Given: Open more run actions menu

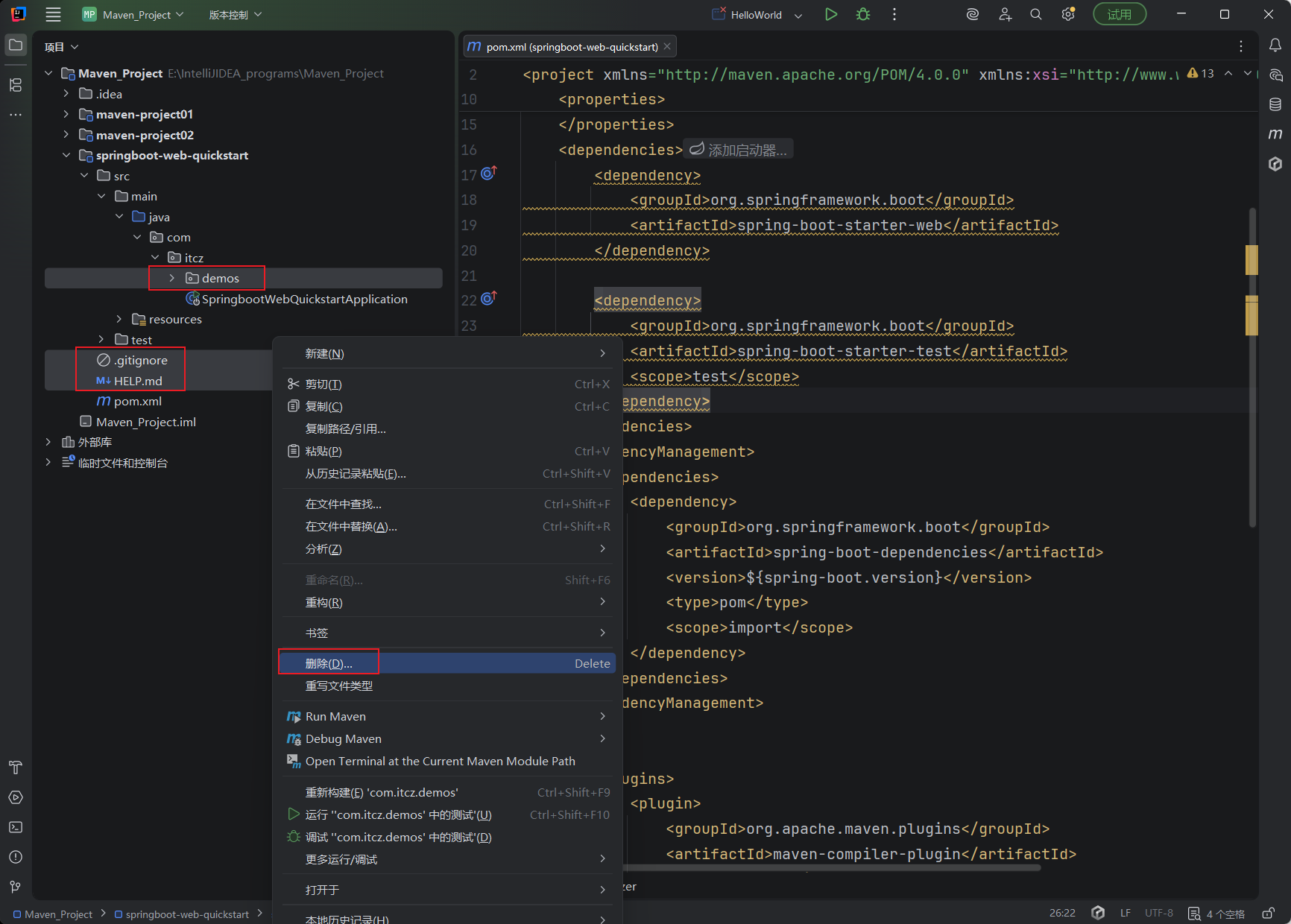Looking at the screenshot, I should (894, 14).
